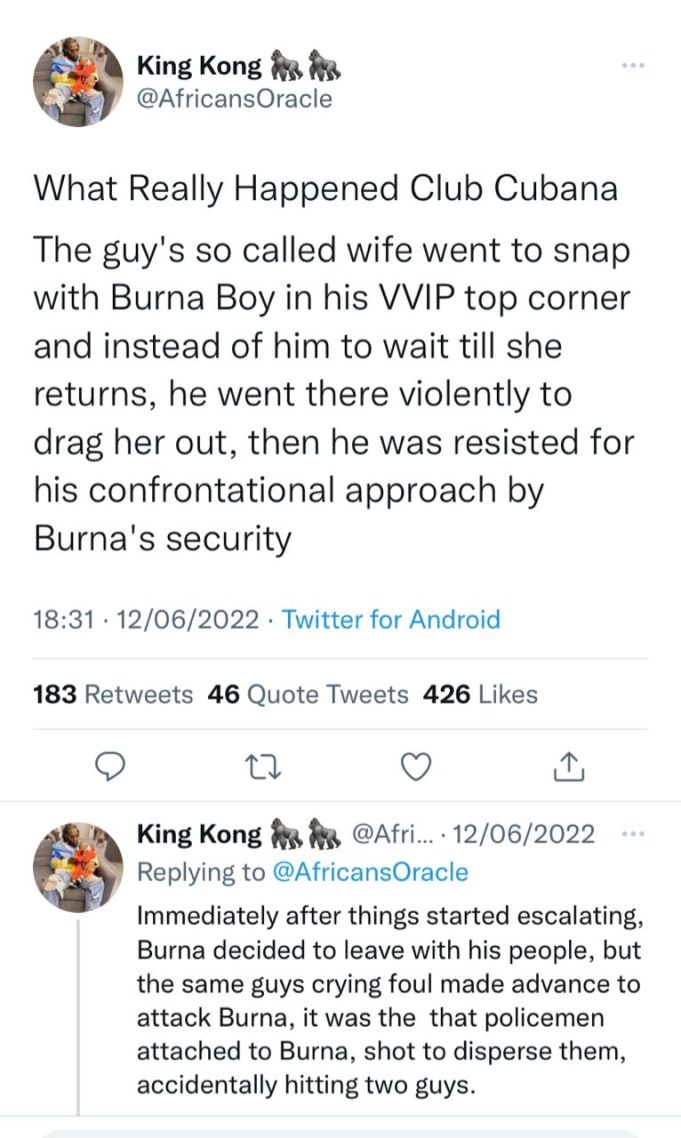Retweet the Club Cubana tweet
681x1138 pixels.
[x=263, y=766]
